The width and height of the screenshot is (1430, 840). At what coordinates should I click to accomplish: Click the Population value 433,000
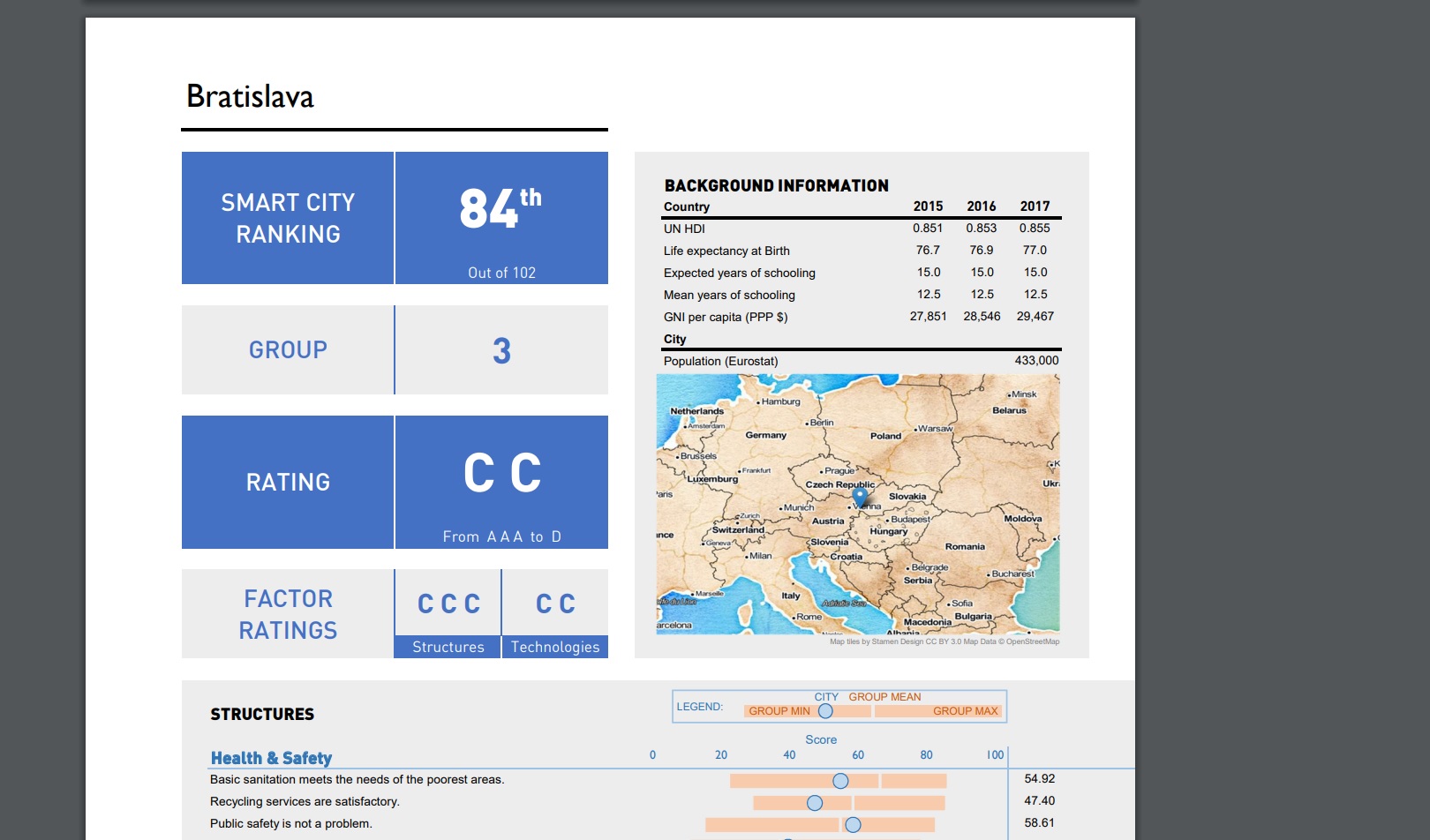pos(1036,361)
